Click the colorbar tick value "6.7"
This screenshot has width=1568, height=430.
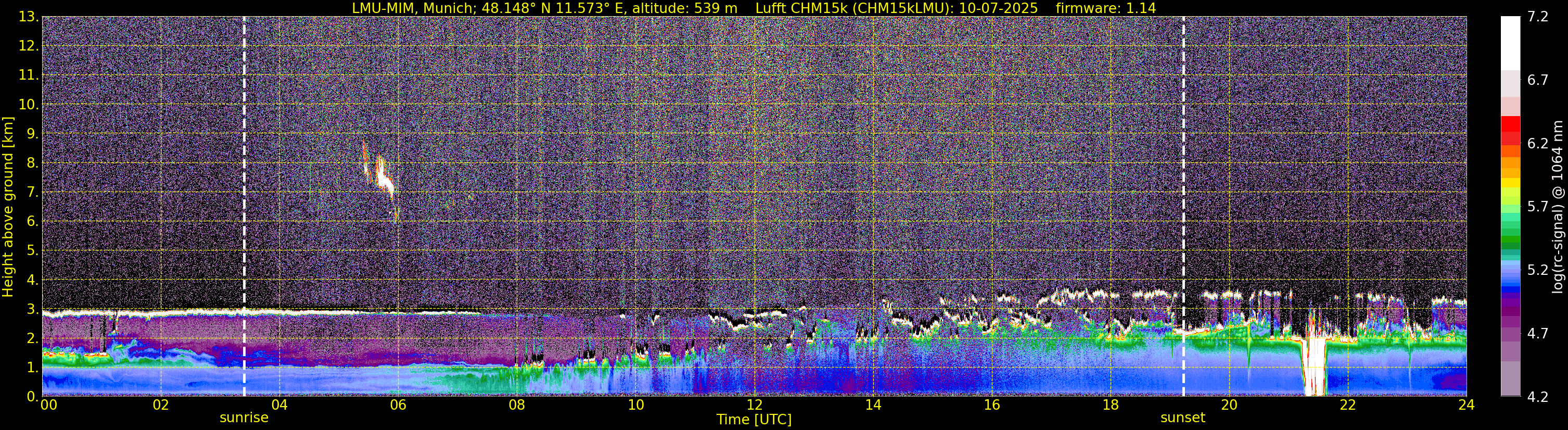pos(1538,80)
